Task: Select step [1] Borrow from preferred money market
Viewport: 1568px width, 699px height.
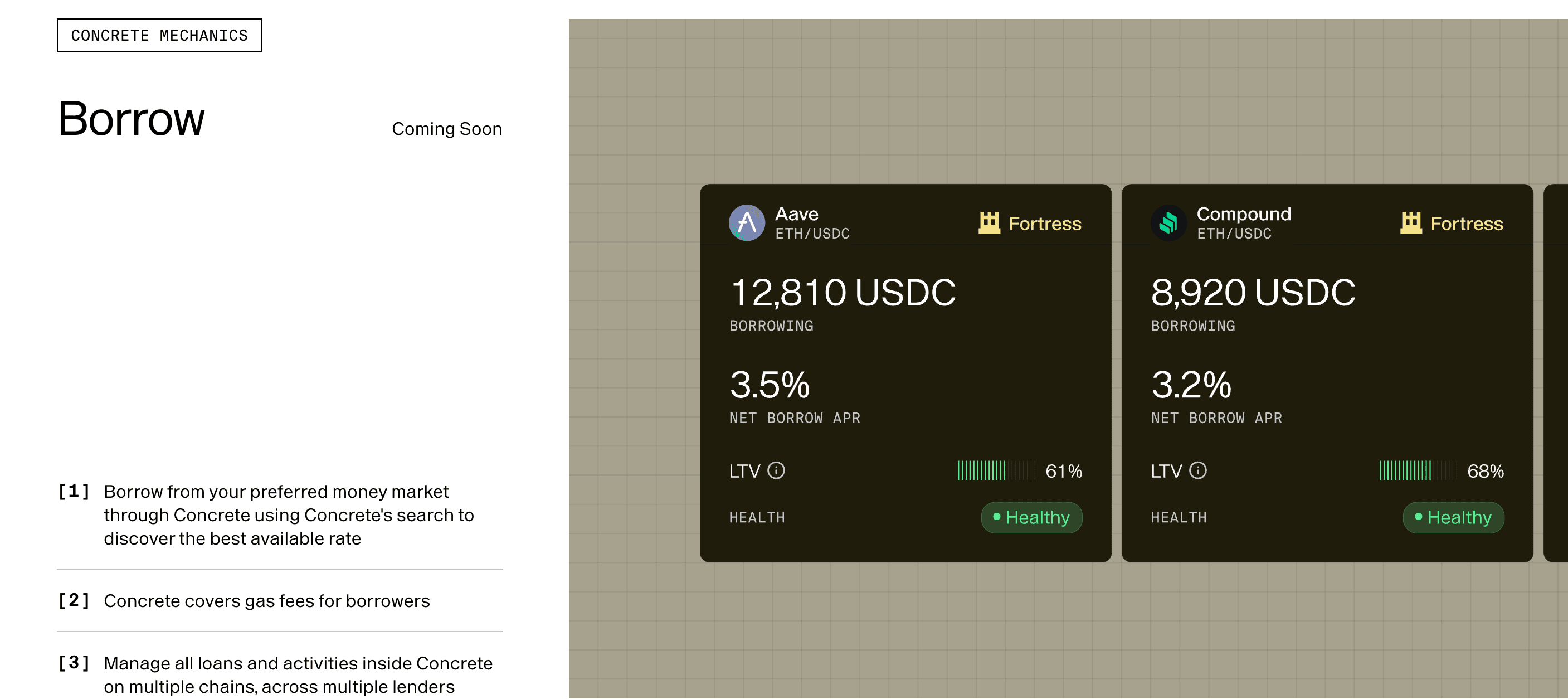Action: pyautogui.click(x=280, y=515)
